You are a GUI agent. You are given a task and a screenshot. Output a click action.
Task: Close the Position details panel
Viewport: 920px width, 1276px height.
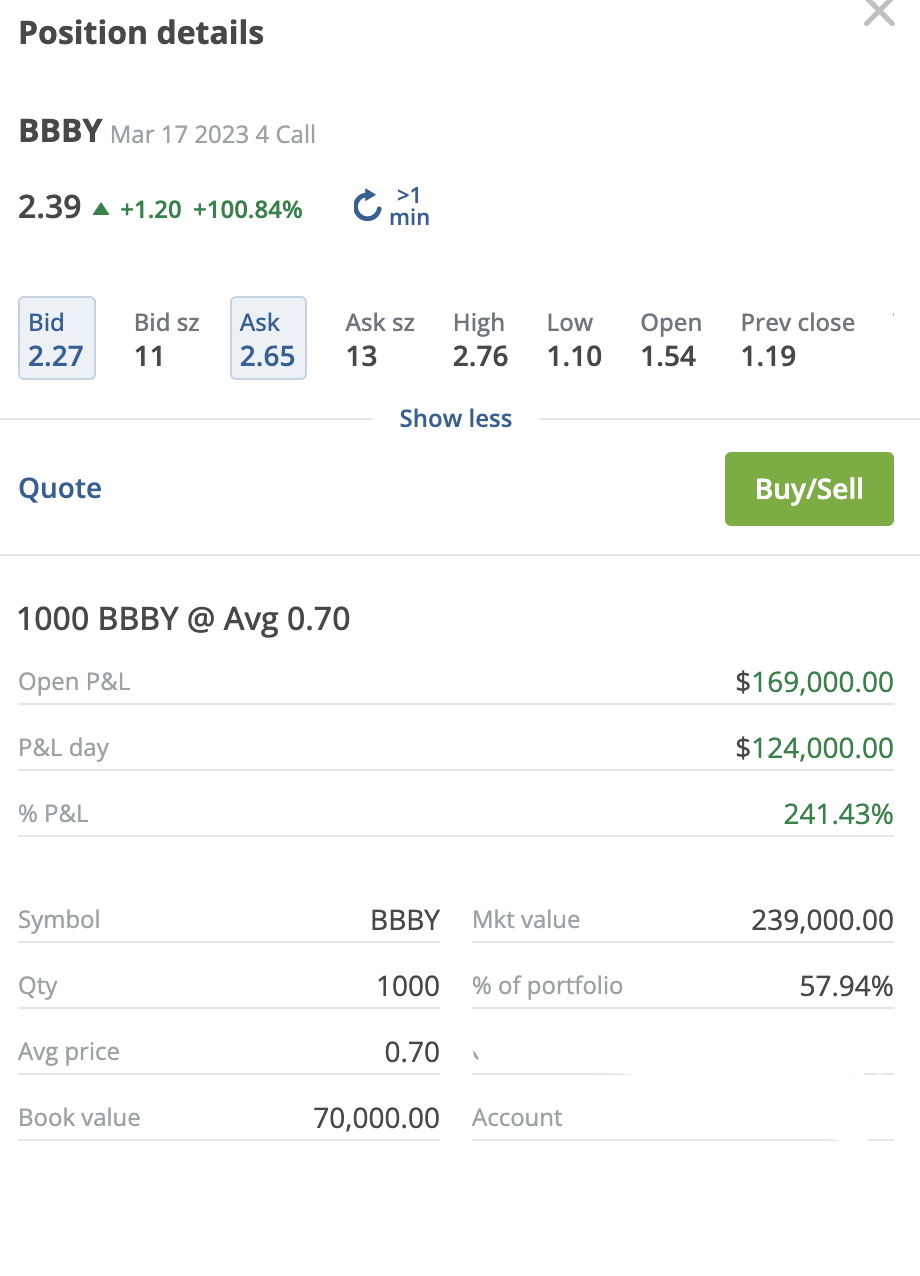pyautogui.click(x=878, y=13)
